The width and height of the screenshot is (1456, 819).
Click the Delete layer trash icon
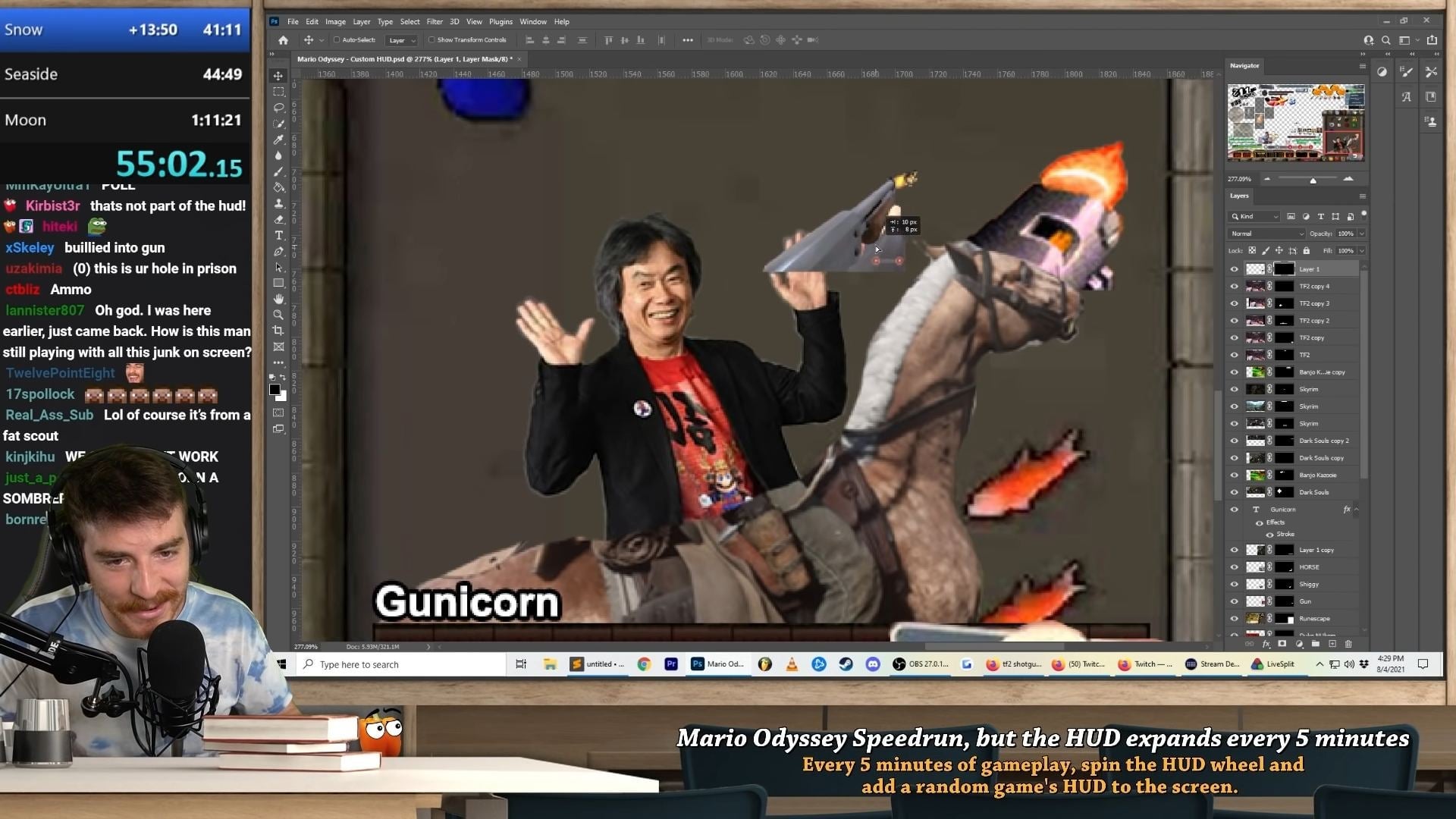[1349, 644]
